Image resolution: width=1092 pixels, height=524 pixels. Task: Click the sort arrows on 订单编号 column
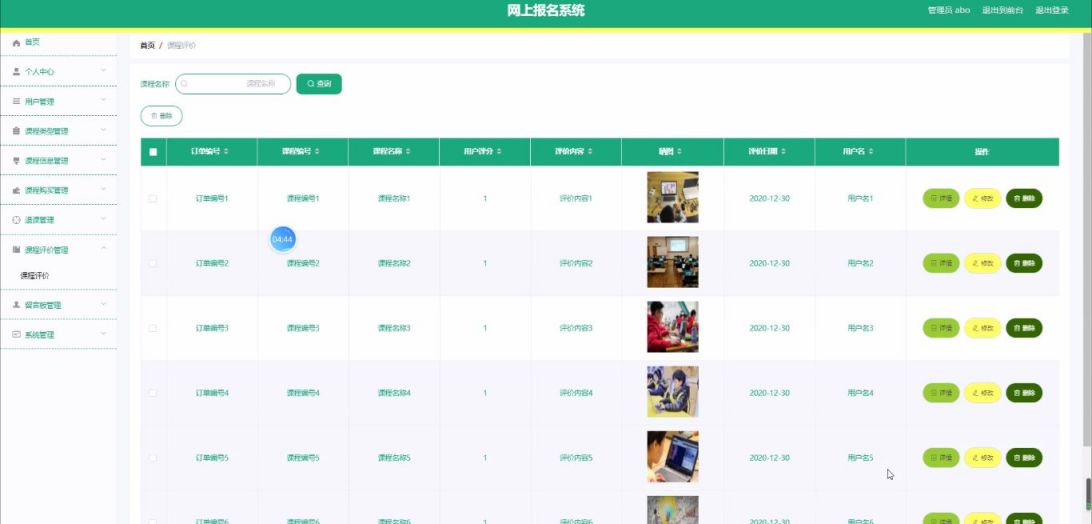pos(226,152)
